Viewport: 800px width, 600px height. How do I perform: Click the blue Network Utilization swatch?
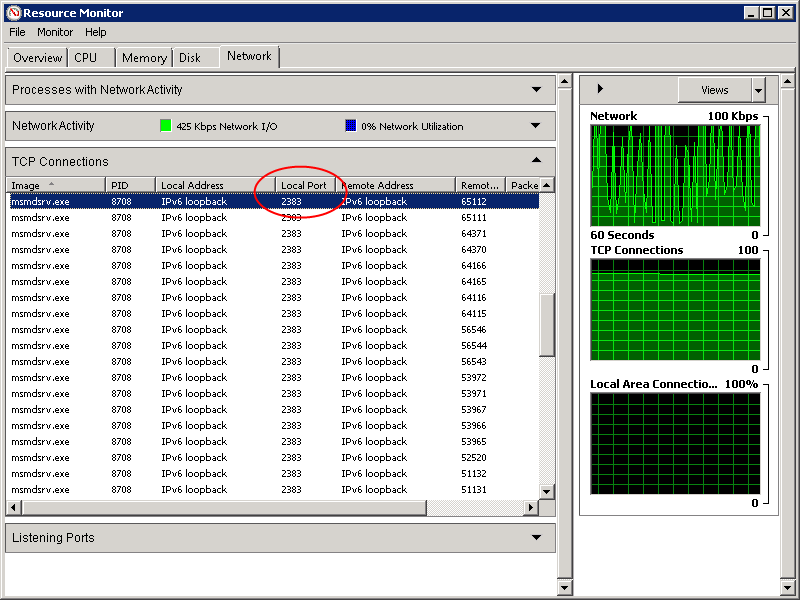click(x=351, y=126)
